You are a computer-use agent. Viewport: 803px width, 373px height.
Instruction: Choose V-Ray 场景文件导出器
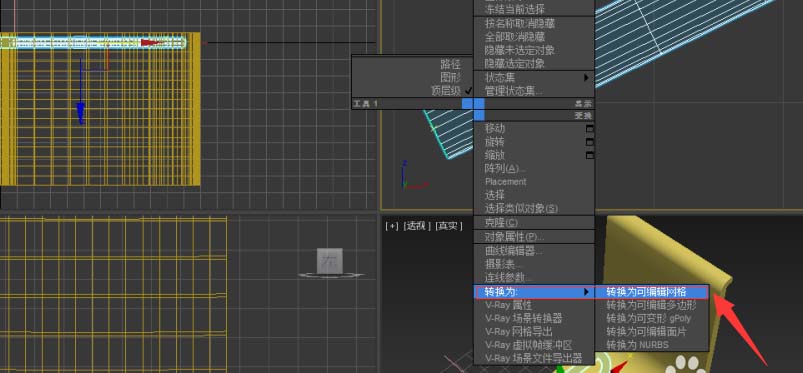[x=533, y=358]
